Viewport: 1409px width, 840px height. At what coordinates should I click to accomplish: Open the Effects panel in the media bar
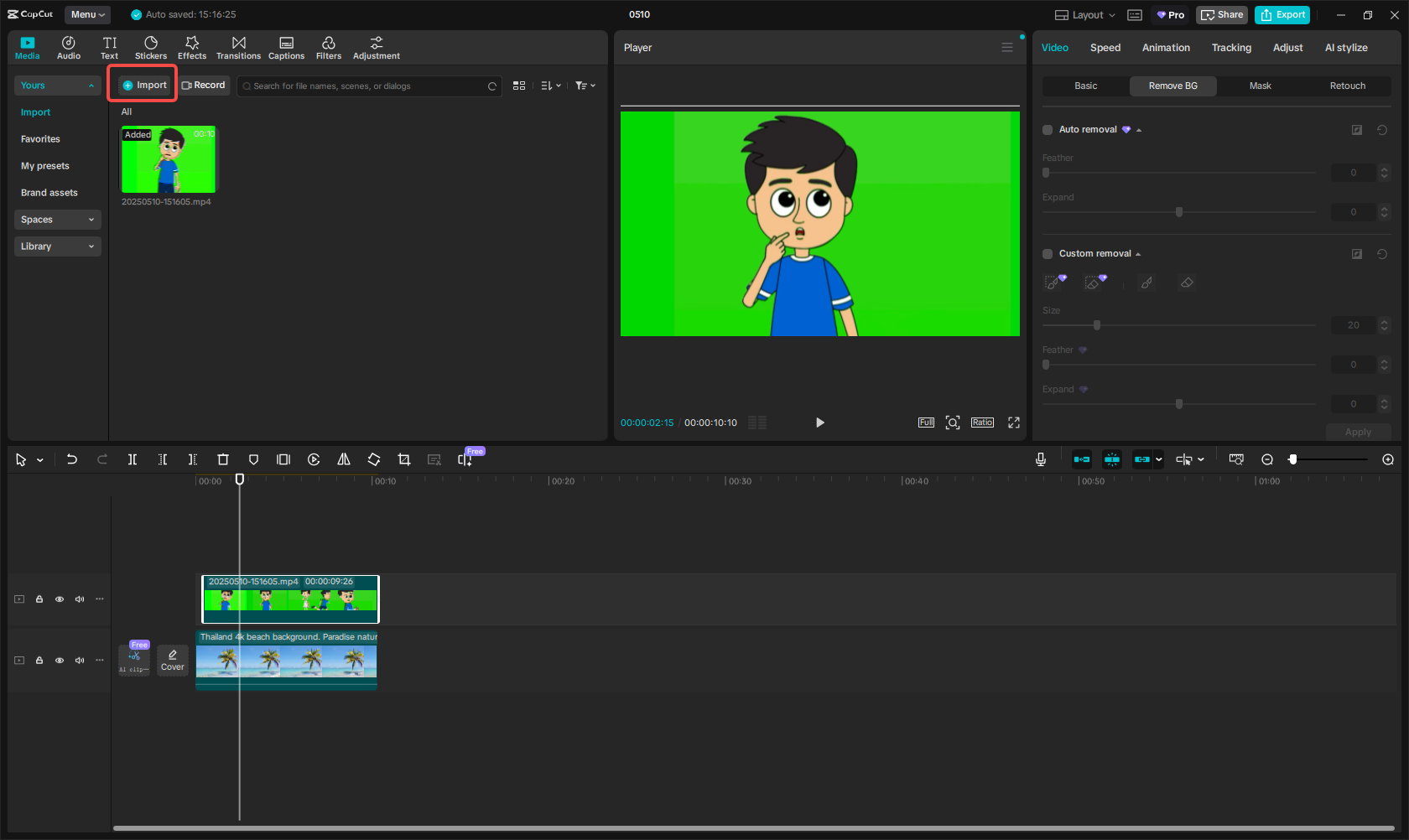coord(192,47)
